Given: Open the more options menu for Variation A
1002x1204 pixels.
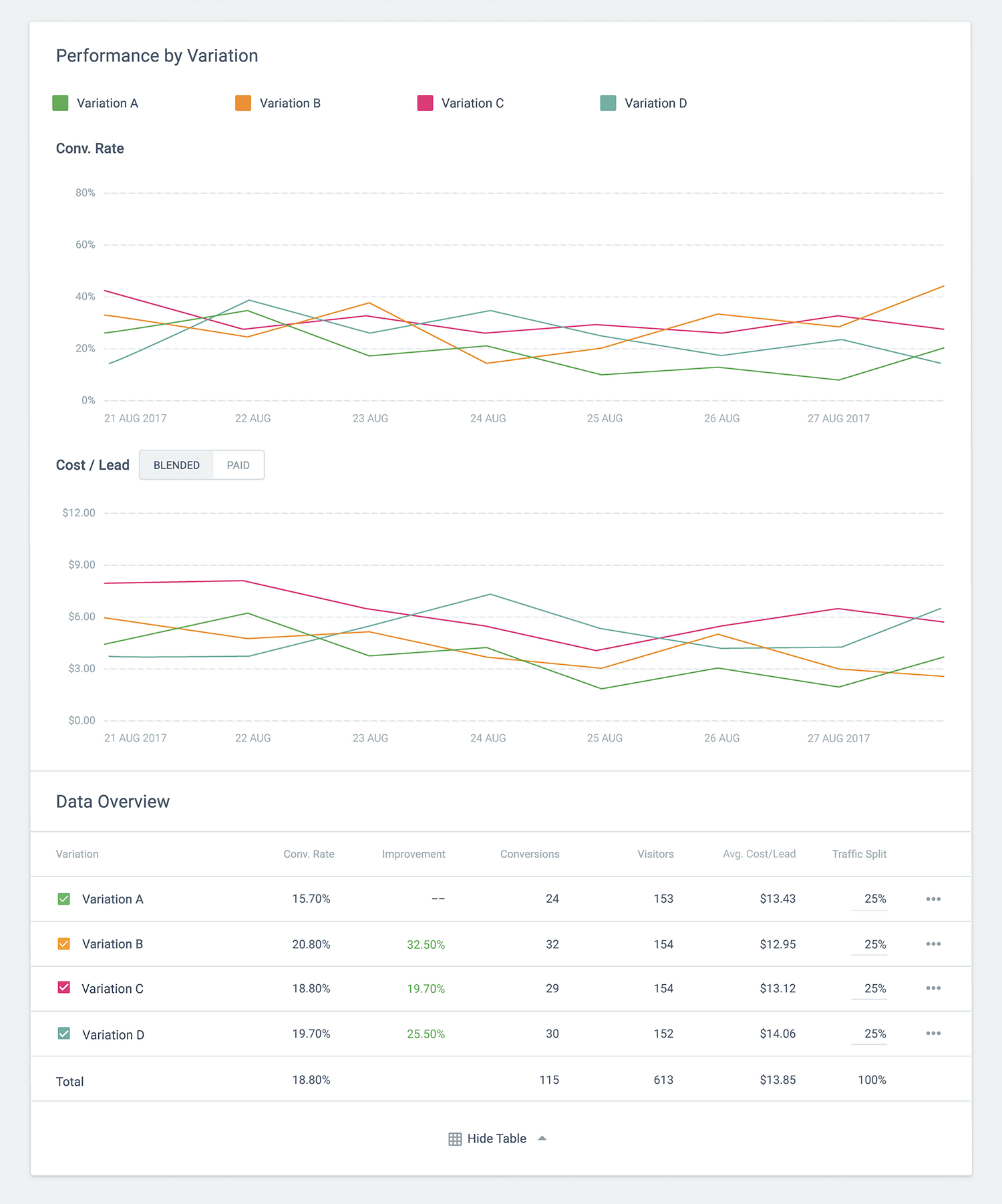Looking at the screenshot, I should click(x=933, y=899).
